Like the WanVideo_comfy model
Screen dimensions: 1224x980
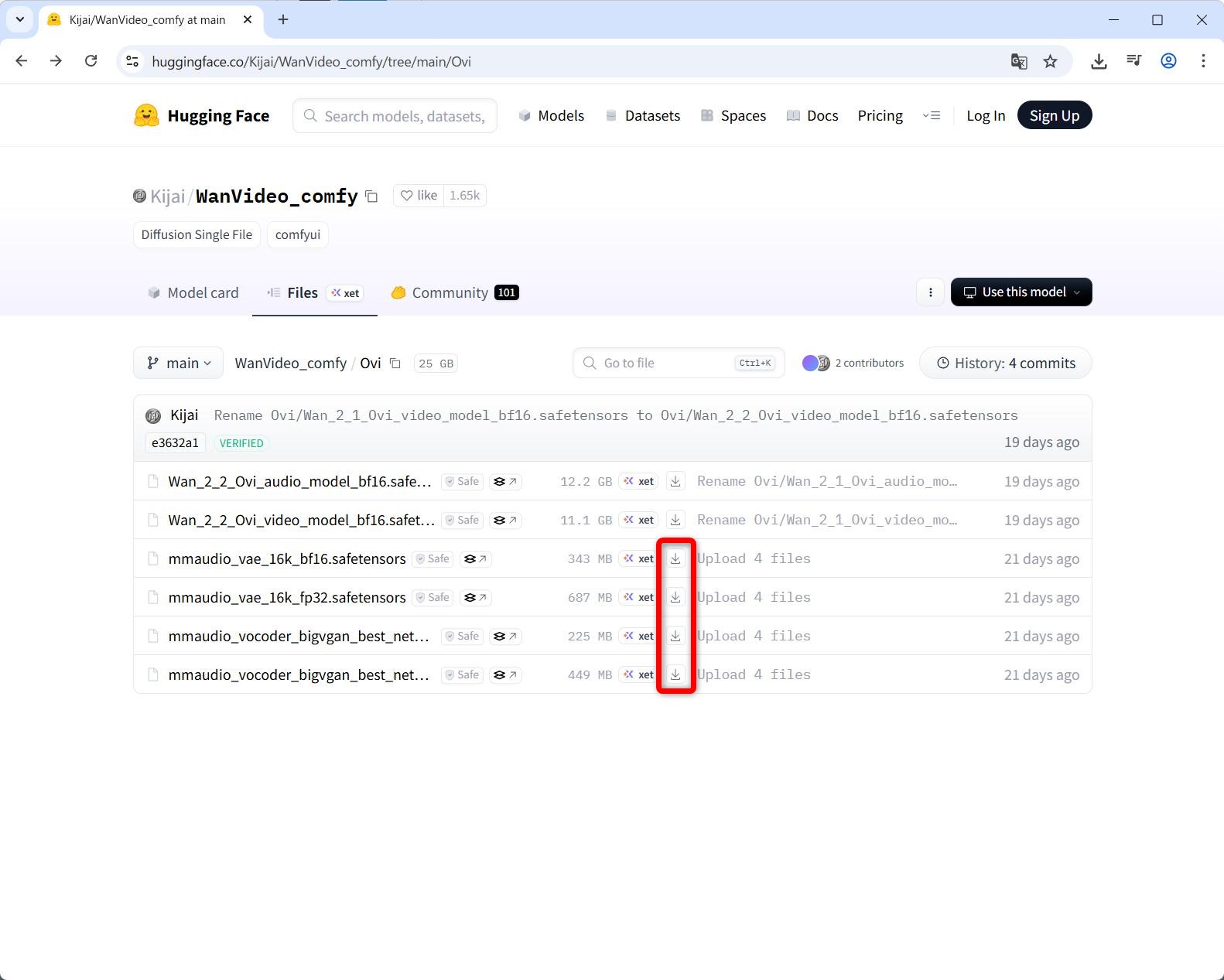click(x=419, y=196)
